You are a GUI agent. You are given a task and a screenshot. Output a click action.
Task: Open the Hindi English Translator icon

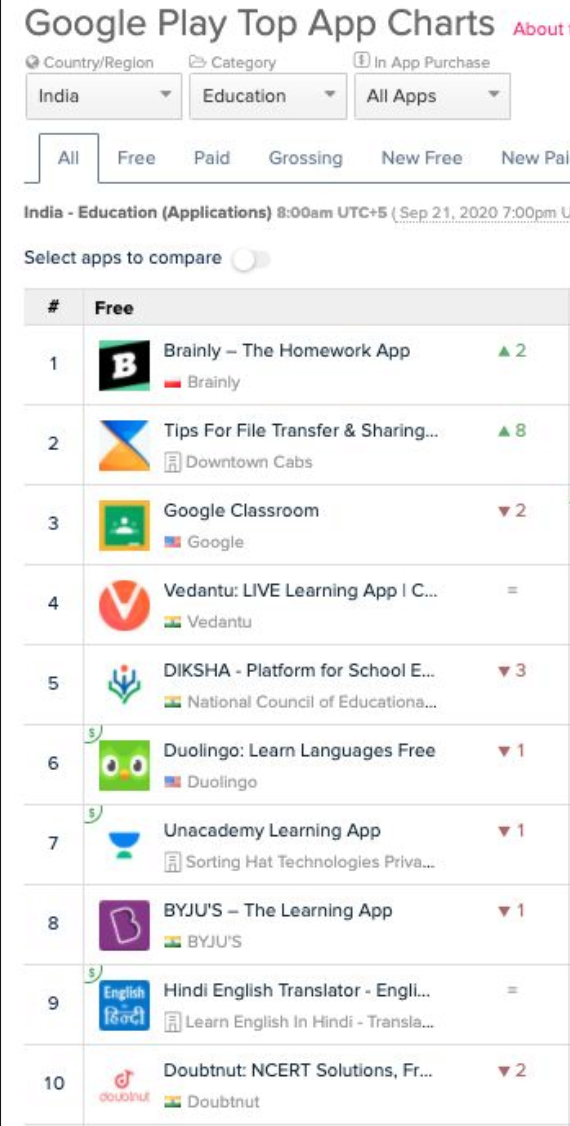click(x=124, y=1004)
